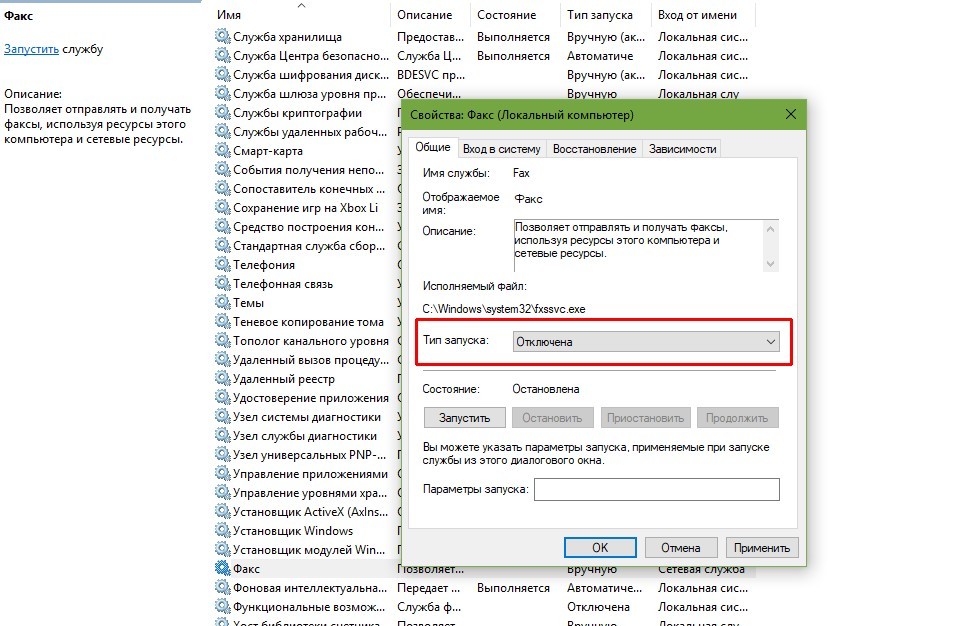The height and width of the screenshot is (626, 958).
Task: Click gear icon of Установщик Windows
Action: click(x=222, y=530)
